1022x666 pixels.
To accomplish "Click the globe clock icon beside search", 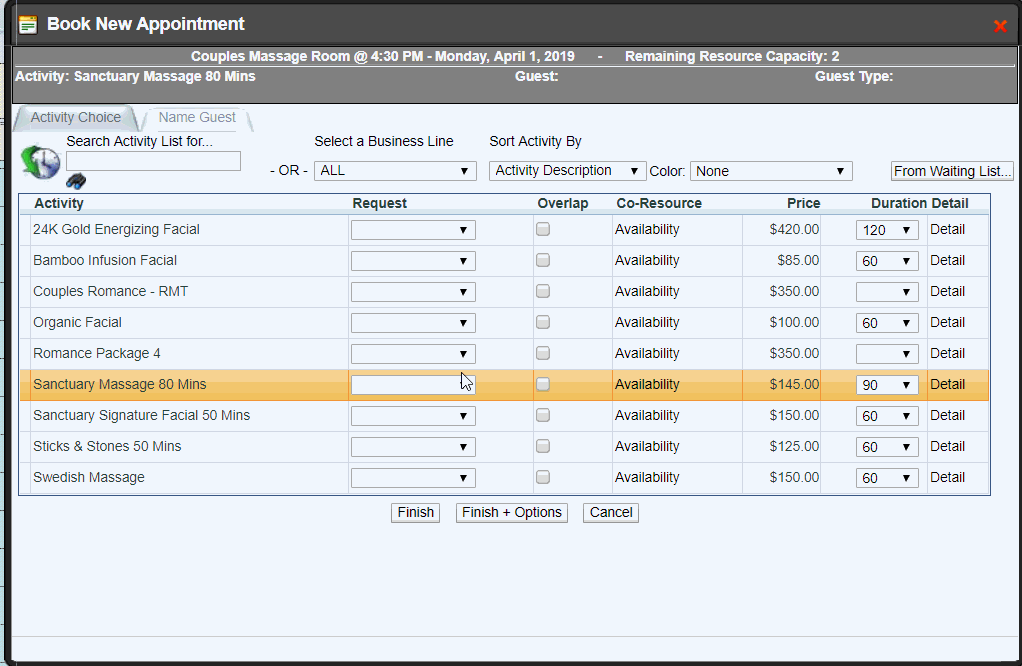I will (40, 162).
